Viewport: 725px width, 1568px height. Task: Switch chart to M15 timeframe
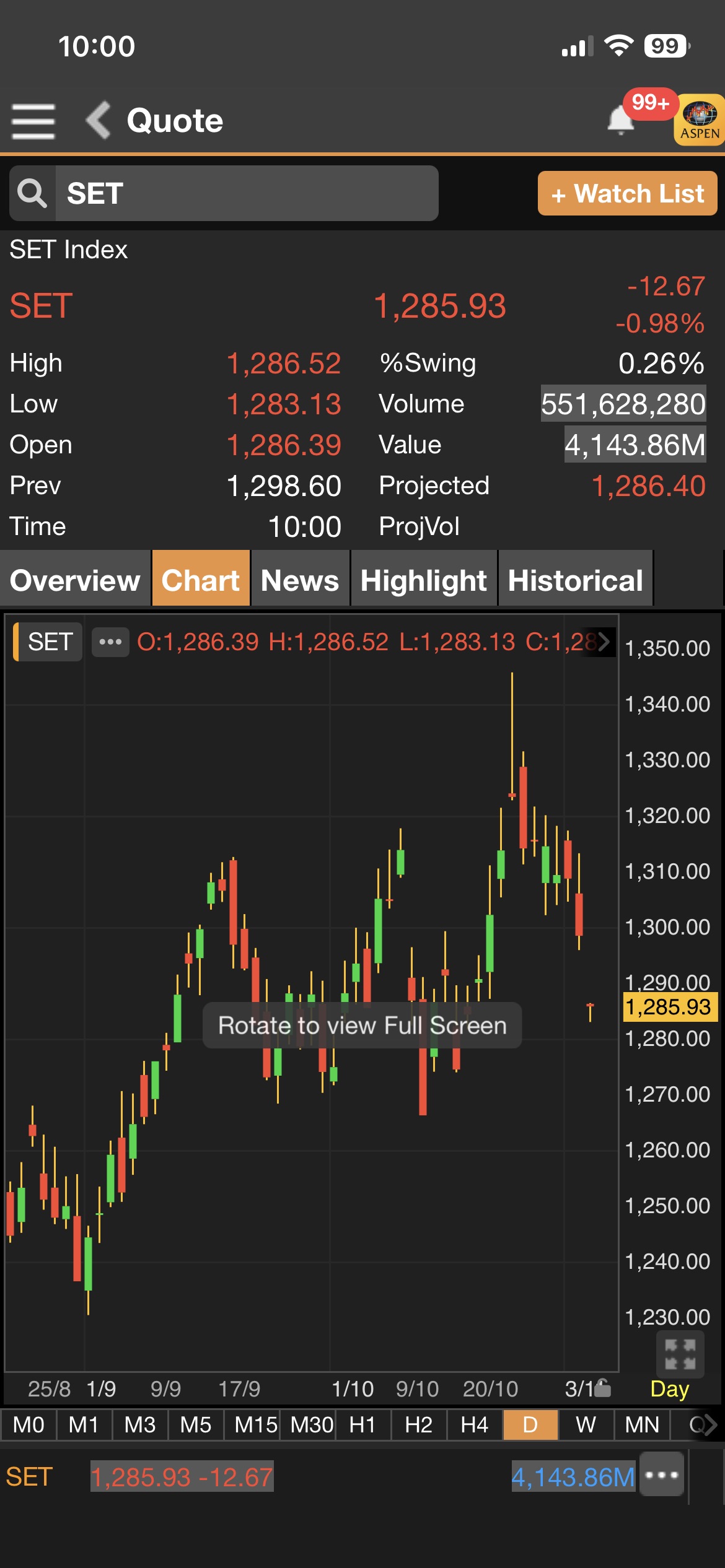(255, 1425)
